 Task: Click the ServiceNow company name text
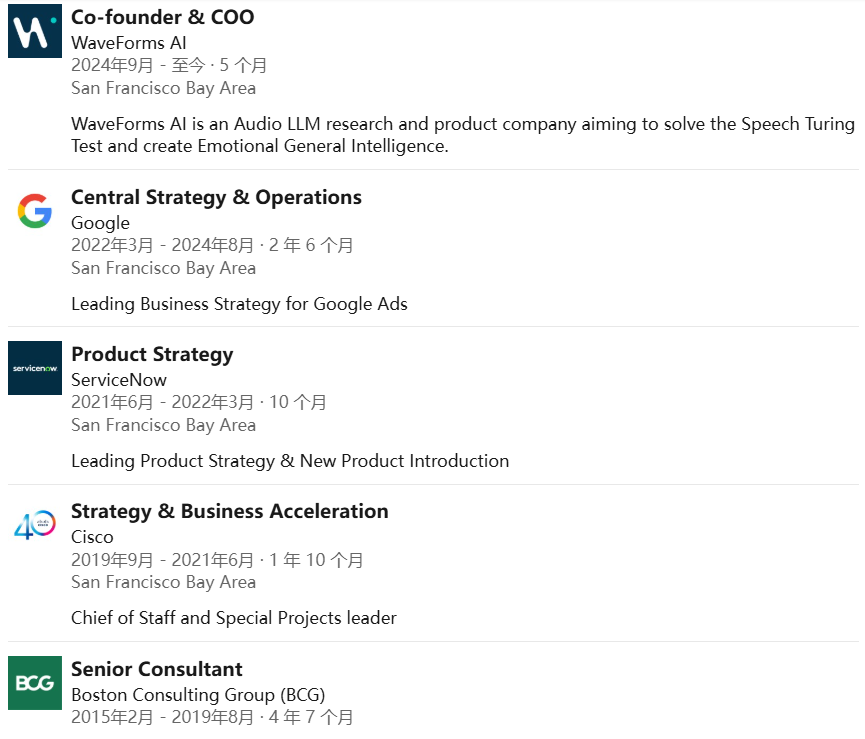pyautogui.click(x=119, y=380)
